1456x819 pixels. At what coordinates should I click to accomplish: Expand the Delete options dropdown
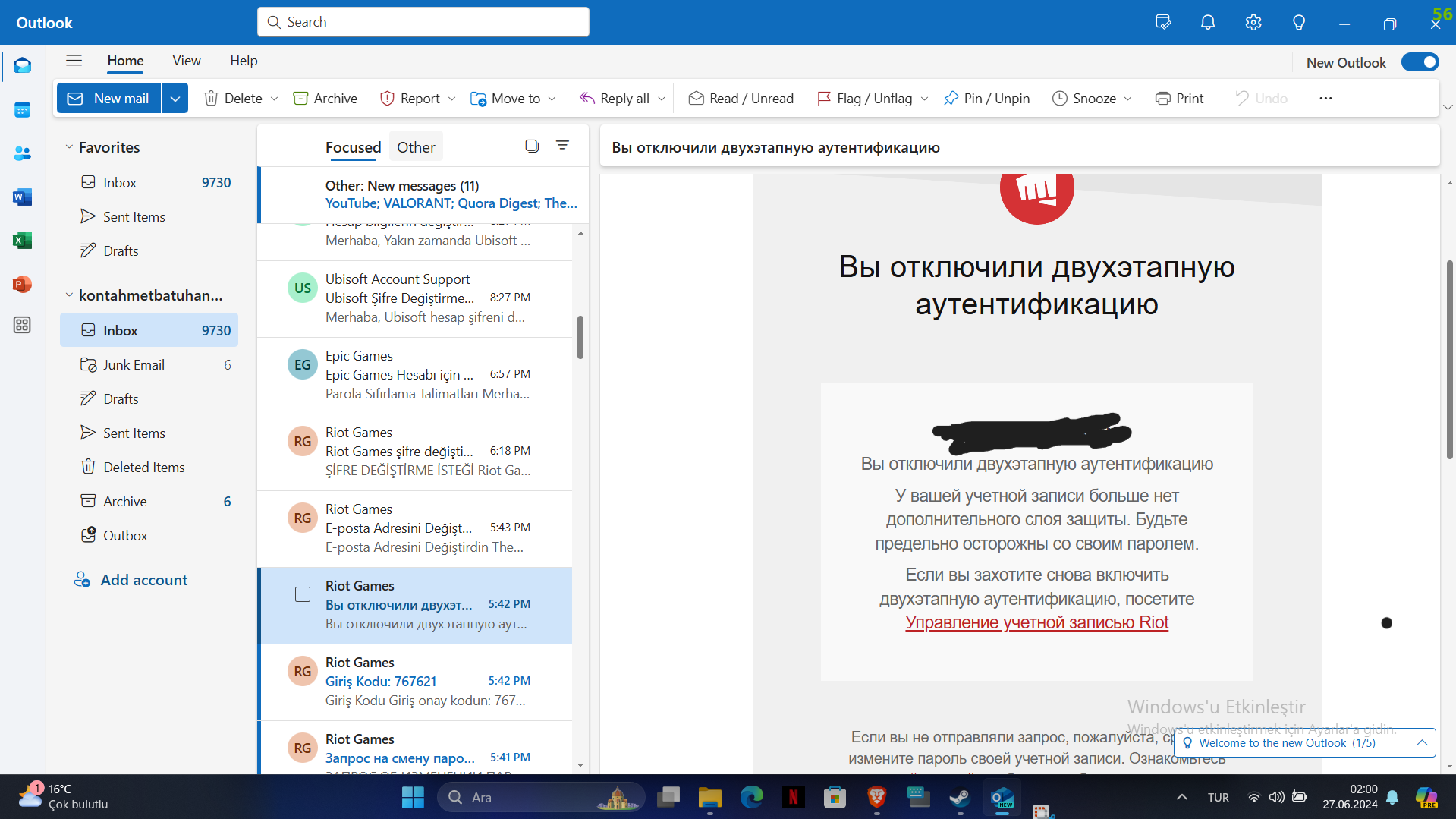click(x=274, y=99)
